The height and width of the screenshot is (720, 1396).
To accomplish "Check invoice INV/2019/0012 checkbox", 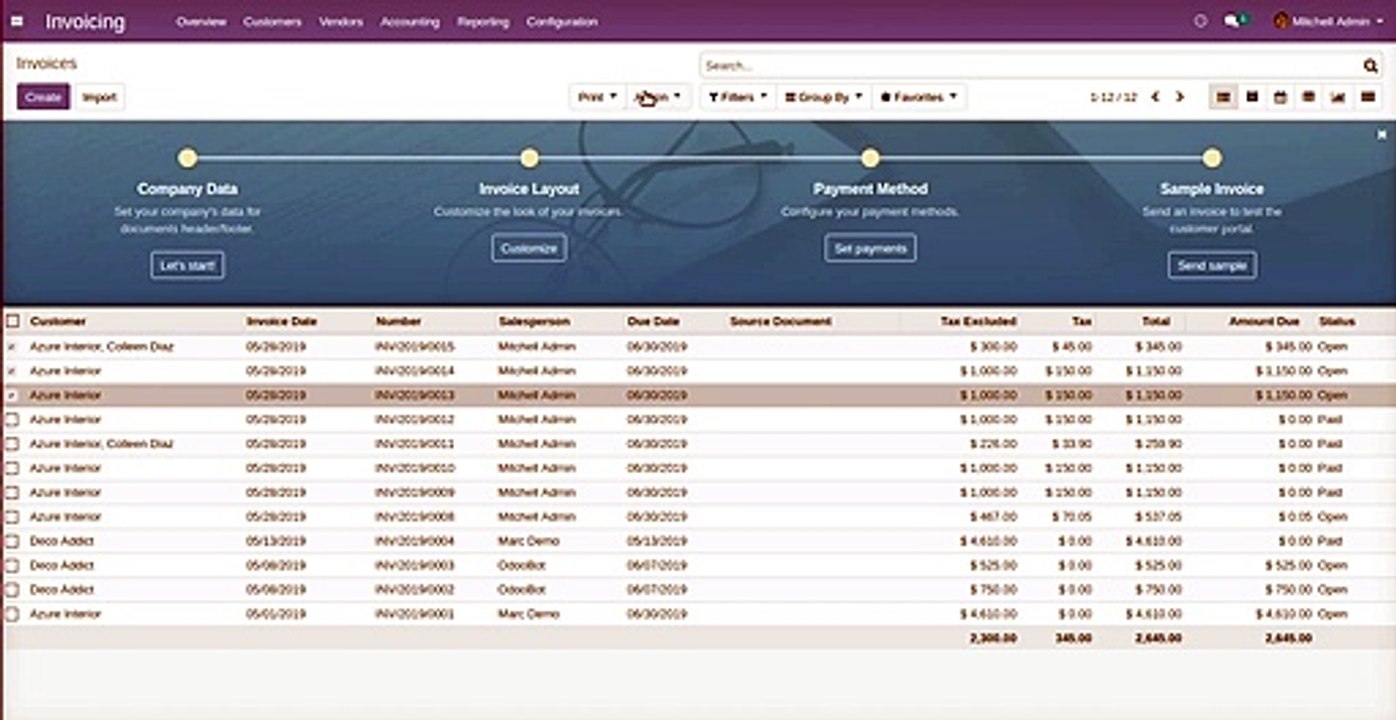I will pyautogui.click(x=12, y=420).
